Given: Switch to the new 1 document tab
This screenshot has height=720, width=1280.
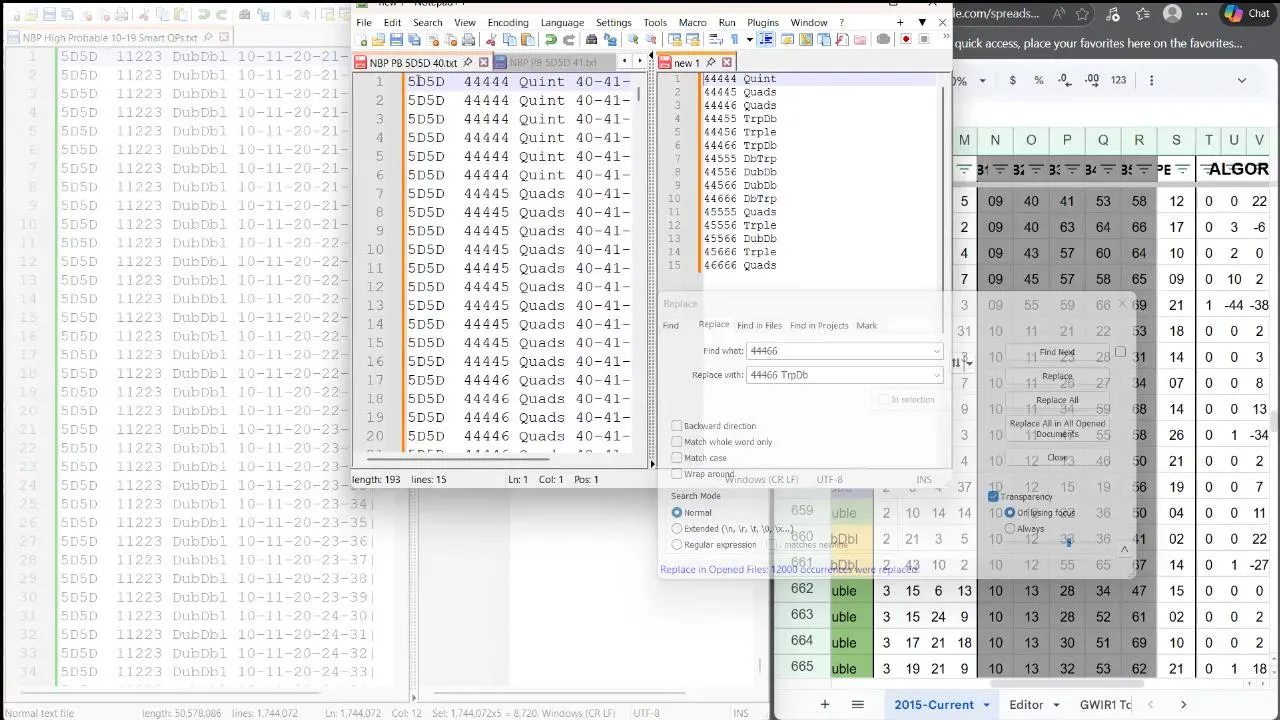Looking at the screenshot, I should pos(696,63).
